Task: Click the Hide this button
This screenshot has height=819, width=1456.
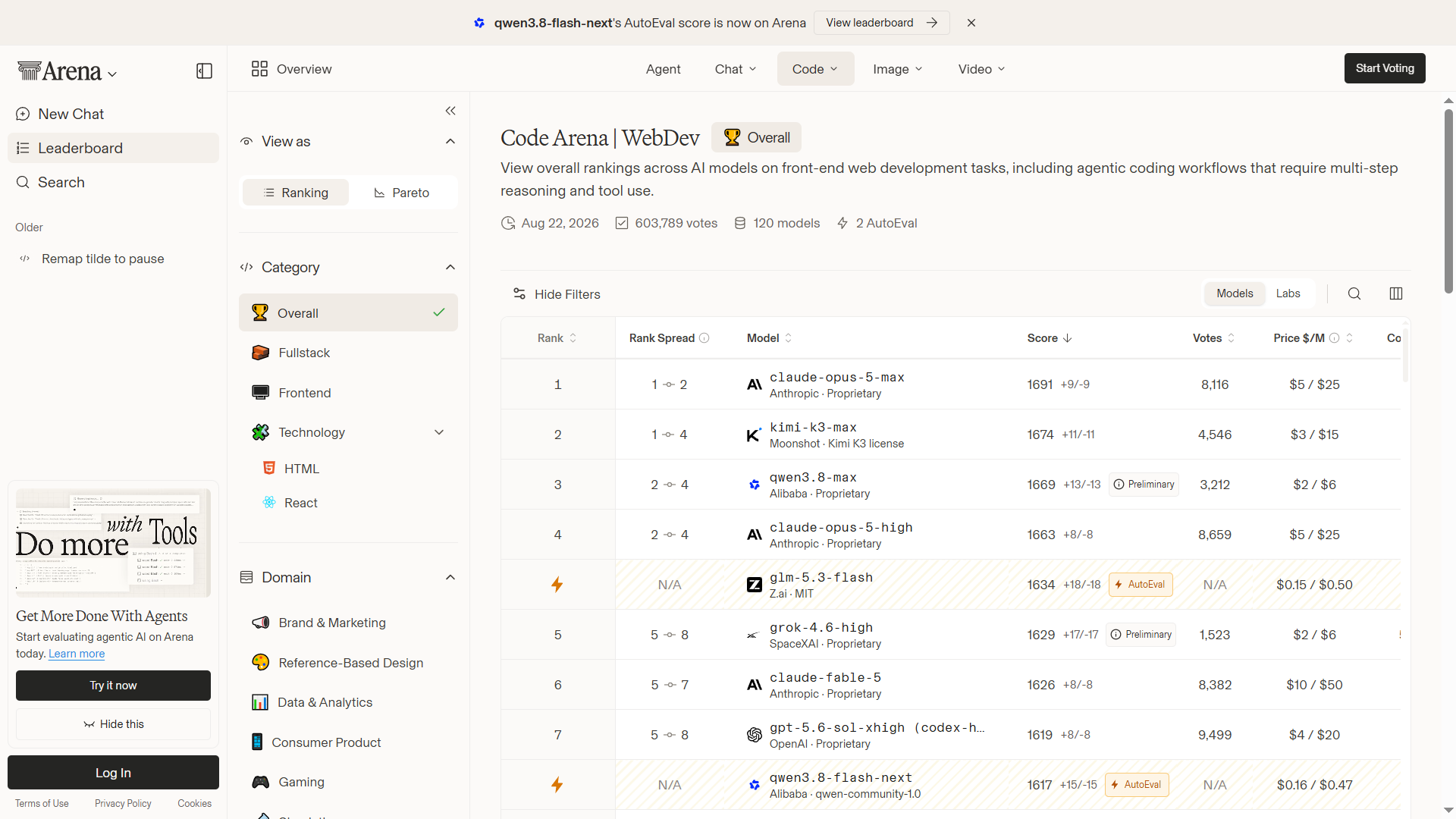Action: click(x=113, y=724)
